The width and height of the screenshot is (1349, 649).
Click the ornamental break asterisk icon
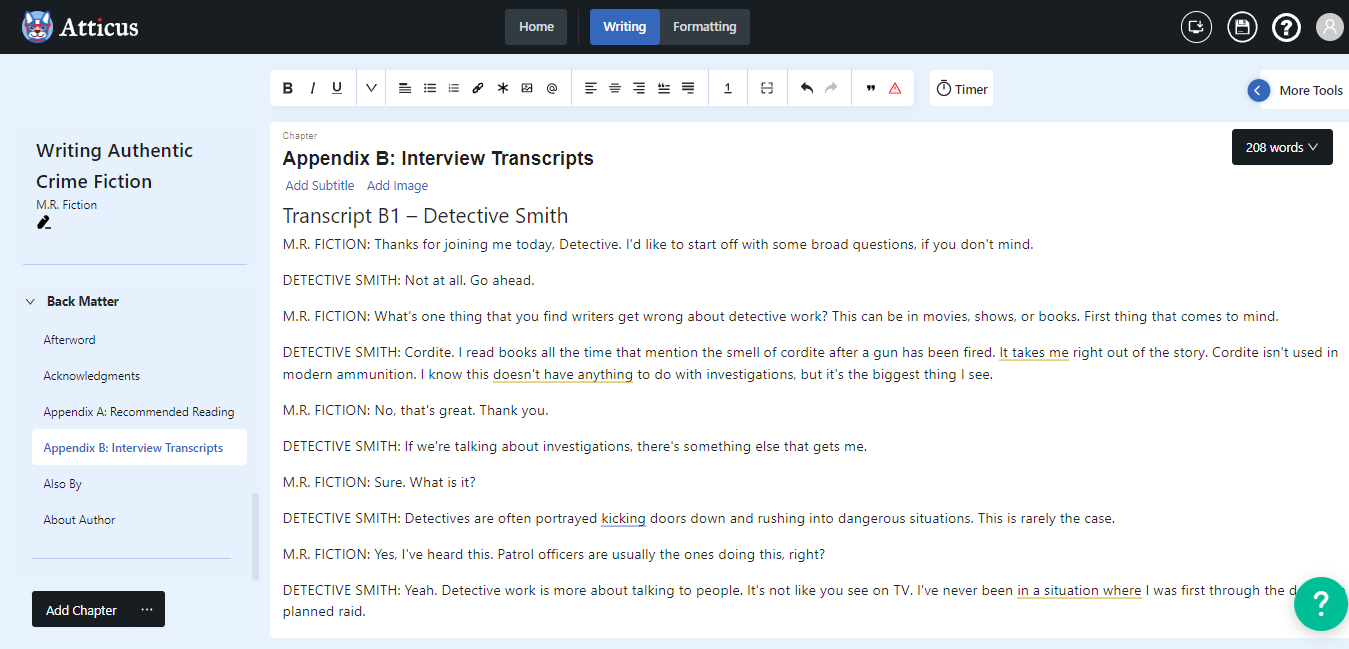click(503, 89)
